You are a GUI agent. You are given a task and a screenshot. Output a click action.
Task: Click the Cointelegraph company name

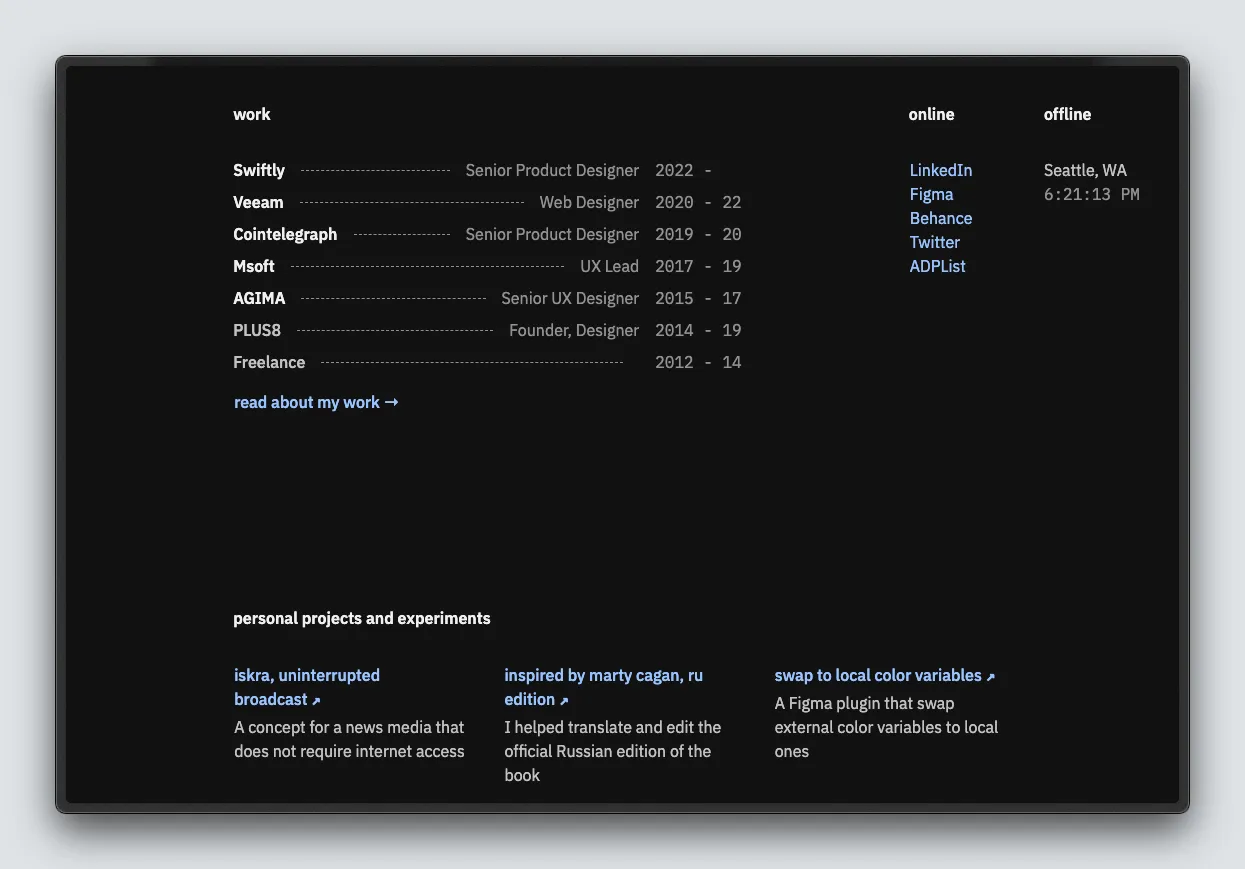pyautogui.click(x=285, y=234)
